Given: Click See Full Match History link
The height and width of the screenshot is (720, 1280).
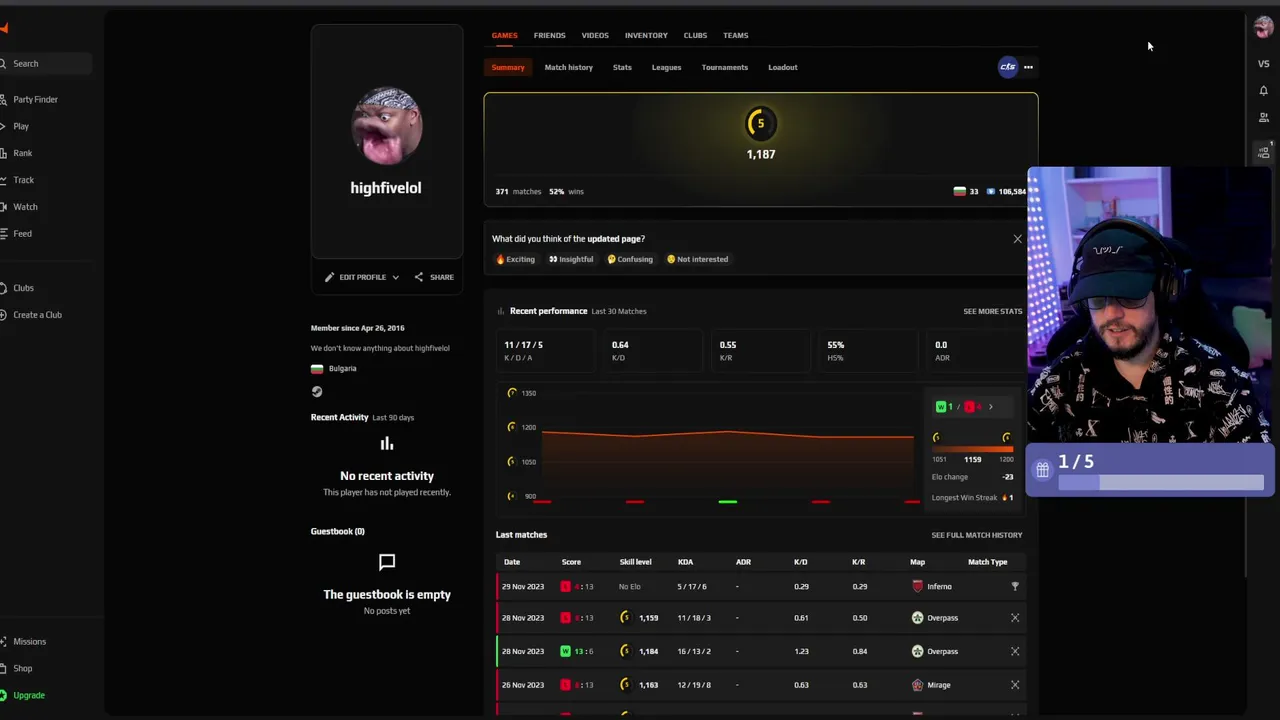Looking at the screenshot, I should pyautogui.click(x=976, y=536).
